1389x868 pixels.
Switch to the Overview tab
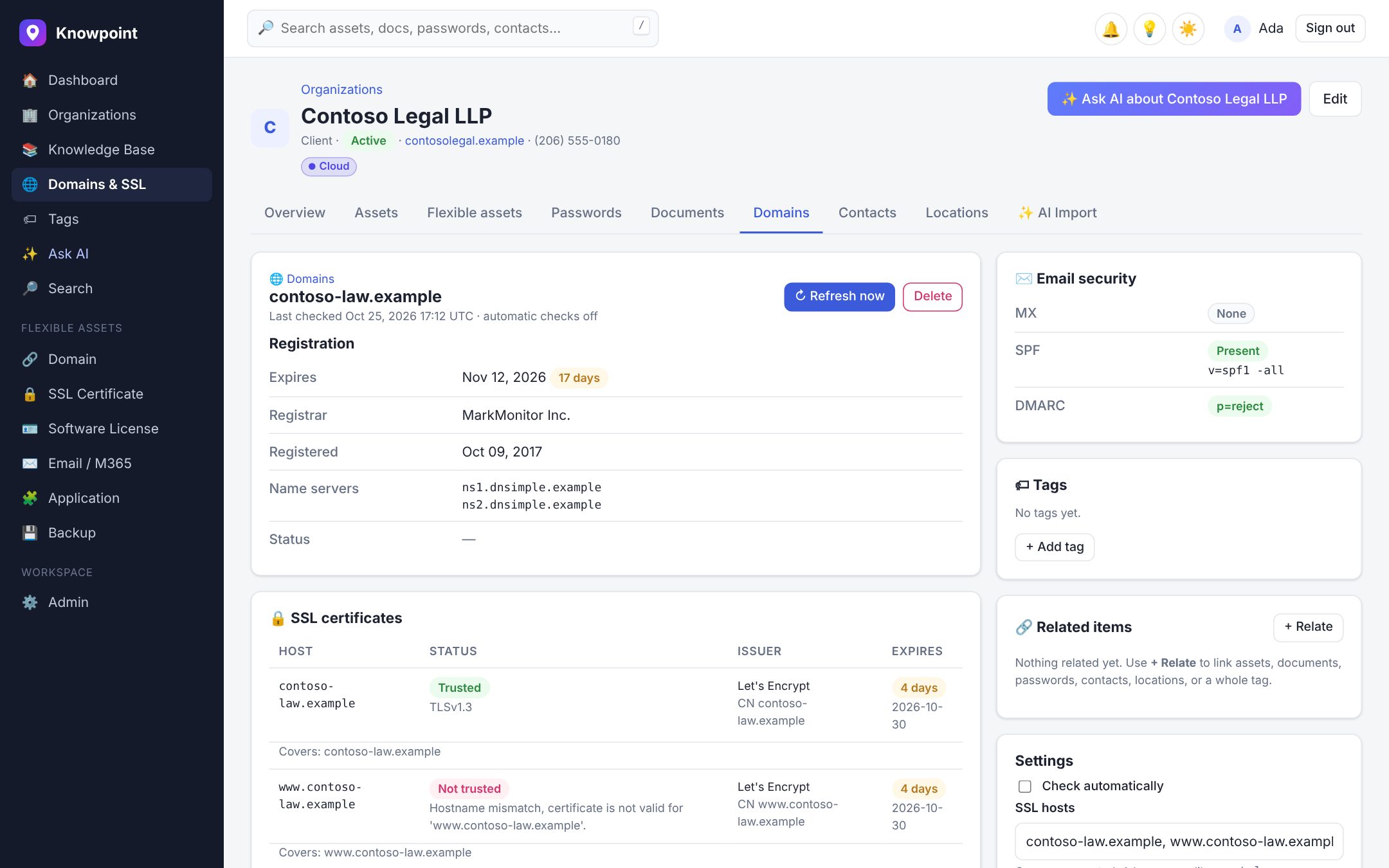295,213
